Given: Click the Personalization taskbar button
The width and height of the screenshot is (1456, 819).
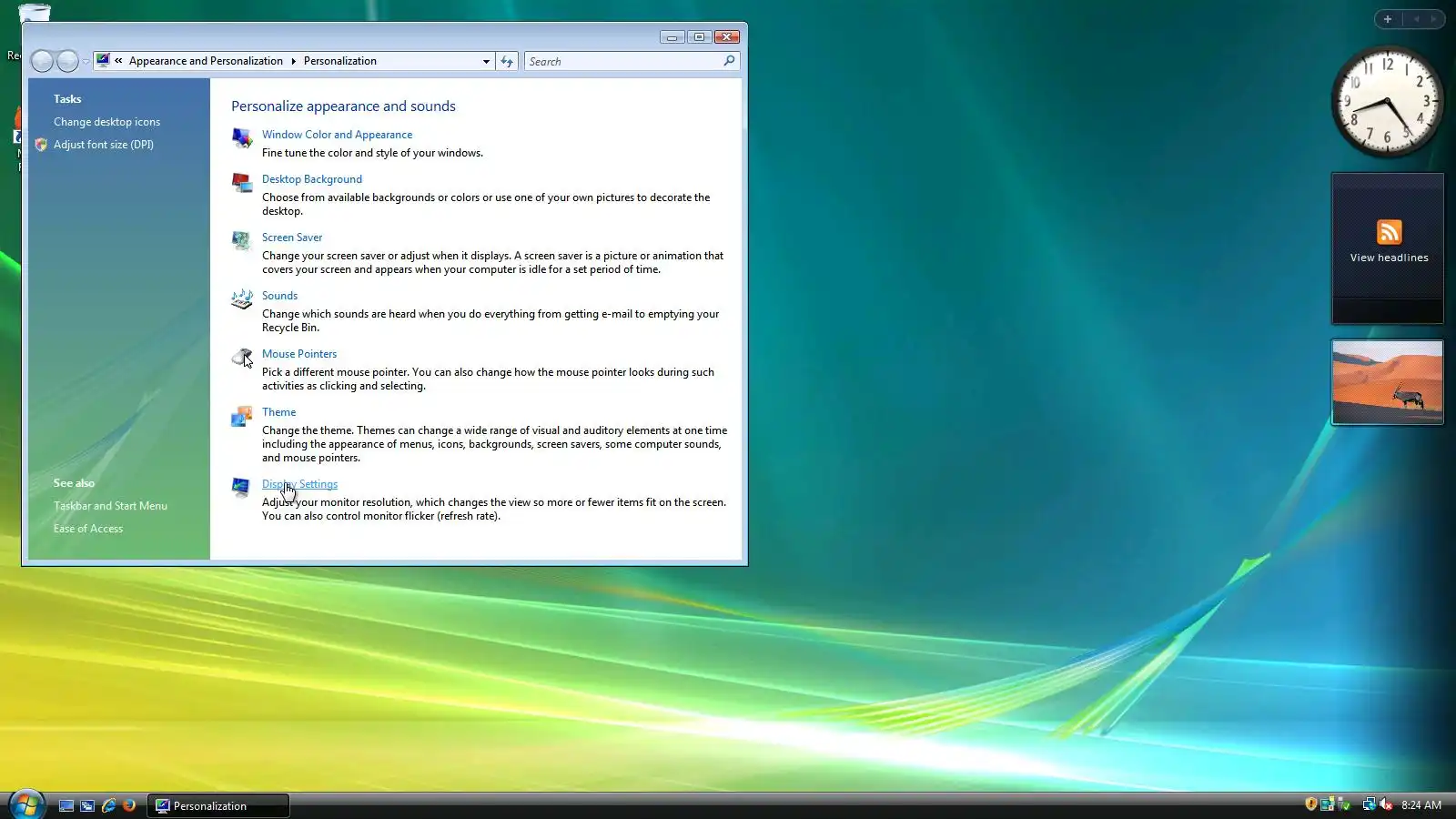Looking at the screenshot, I should pyautogui.click(x=218, y=805).
